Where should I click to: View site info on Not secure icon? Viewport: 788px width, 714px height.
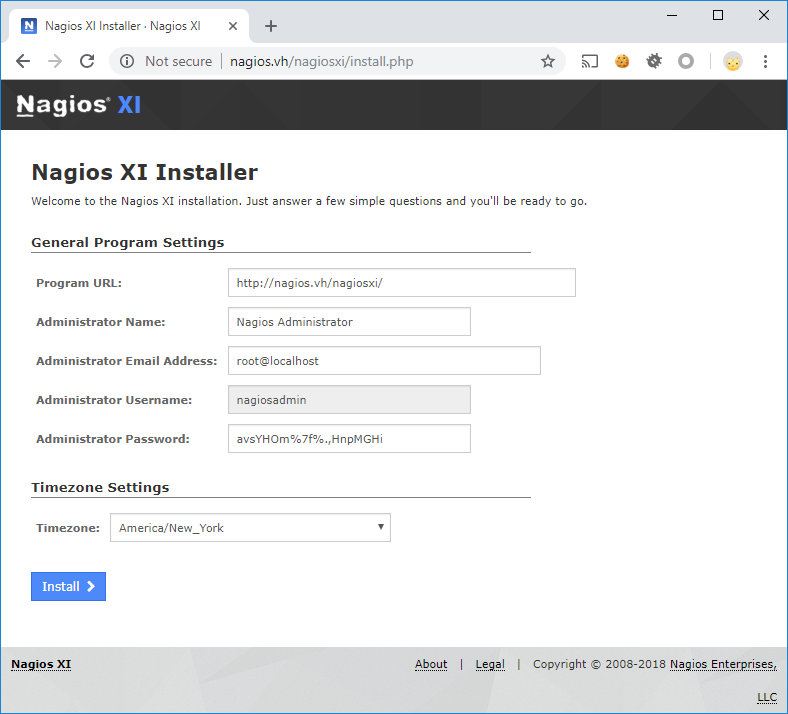pyautogui.click(x=127, y=61)
